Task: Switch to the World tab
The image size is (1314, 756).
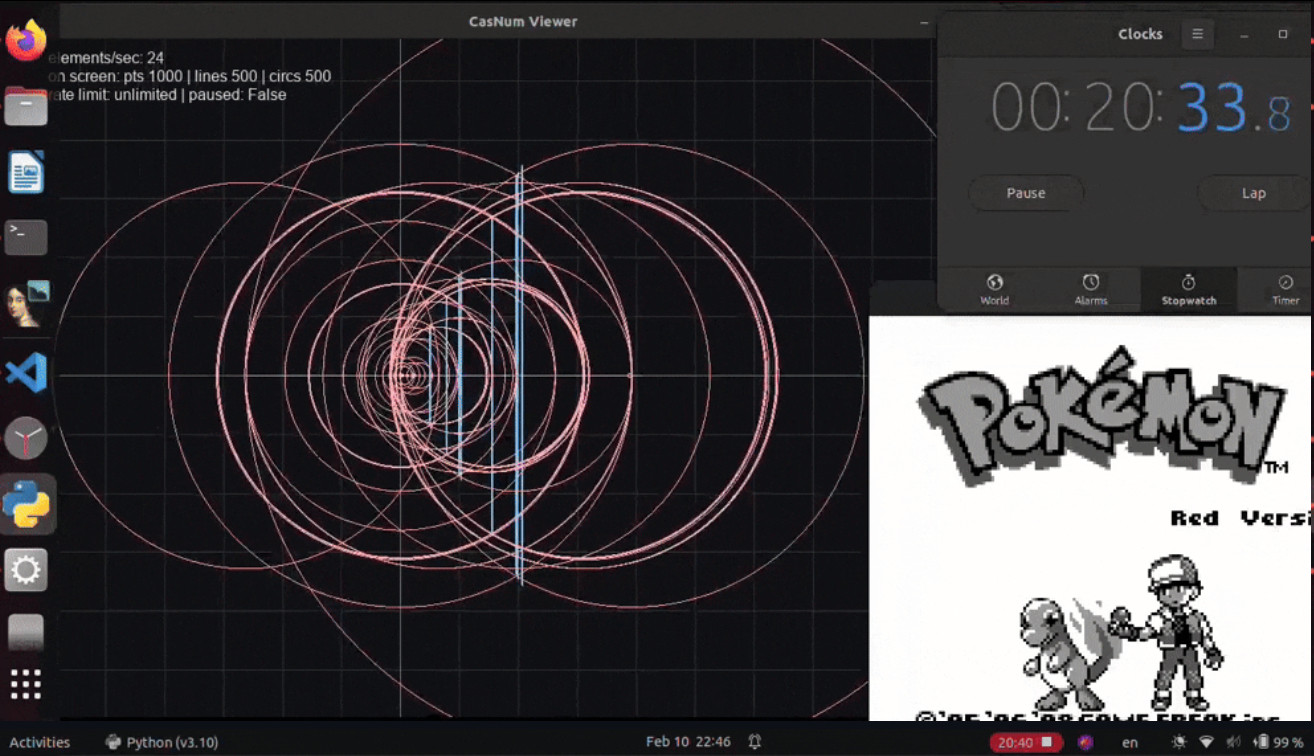Action: pos(994,290)
